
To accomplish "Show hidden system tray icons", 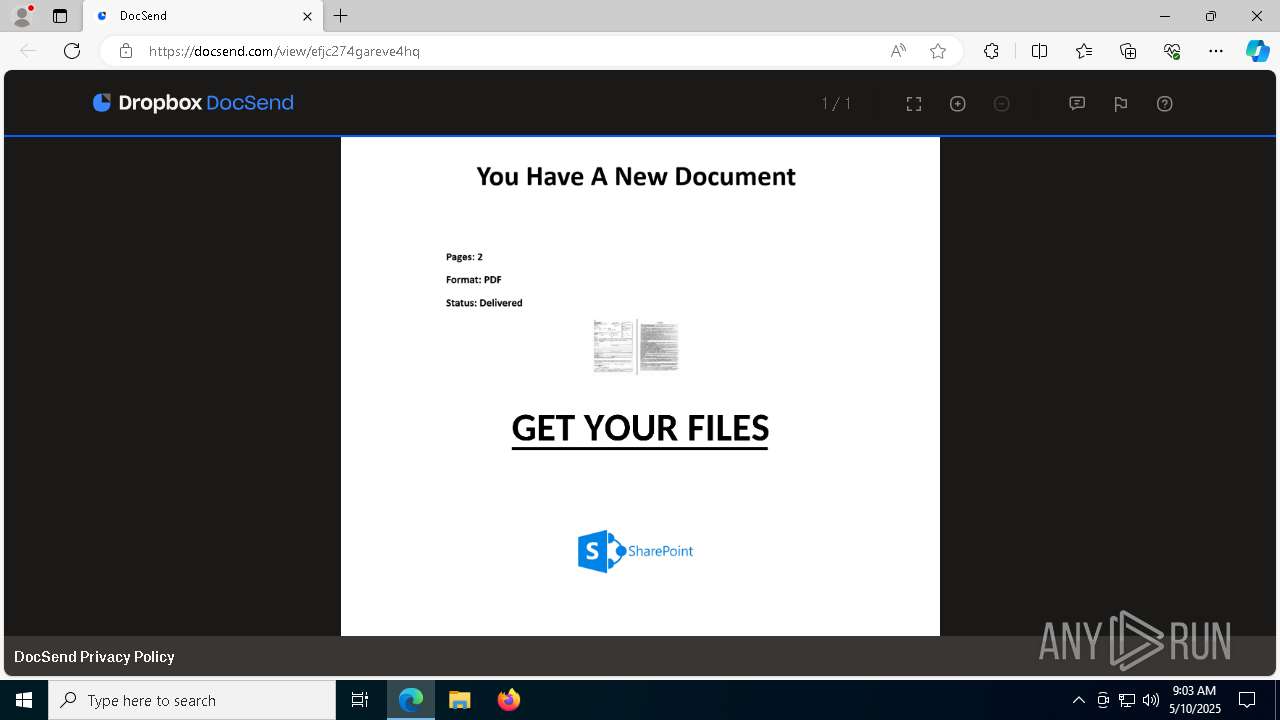I will 1078,700.
